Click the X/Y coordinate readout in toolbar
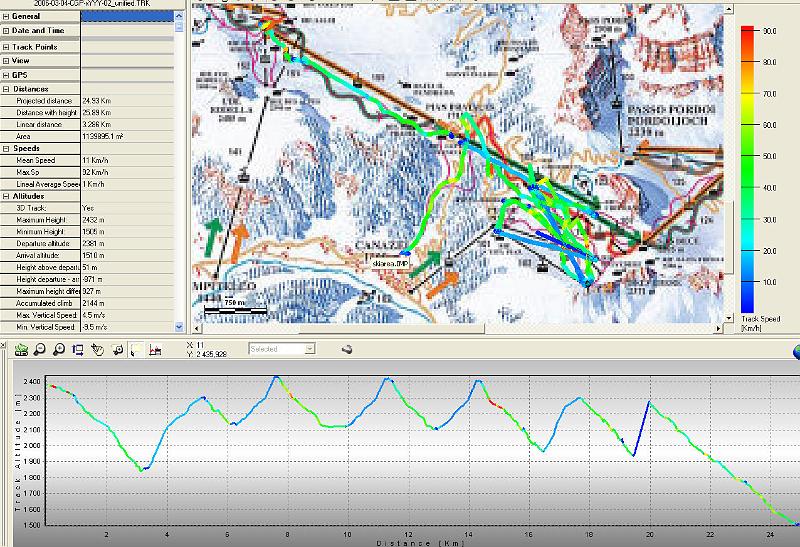The height and width of the screenshot is (547, 800). pos(207,350)
